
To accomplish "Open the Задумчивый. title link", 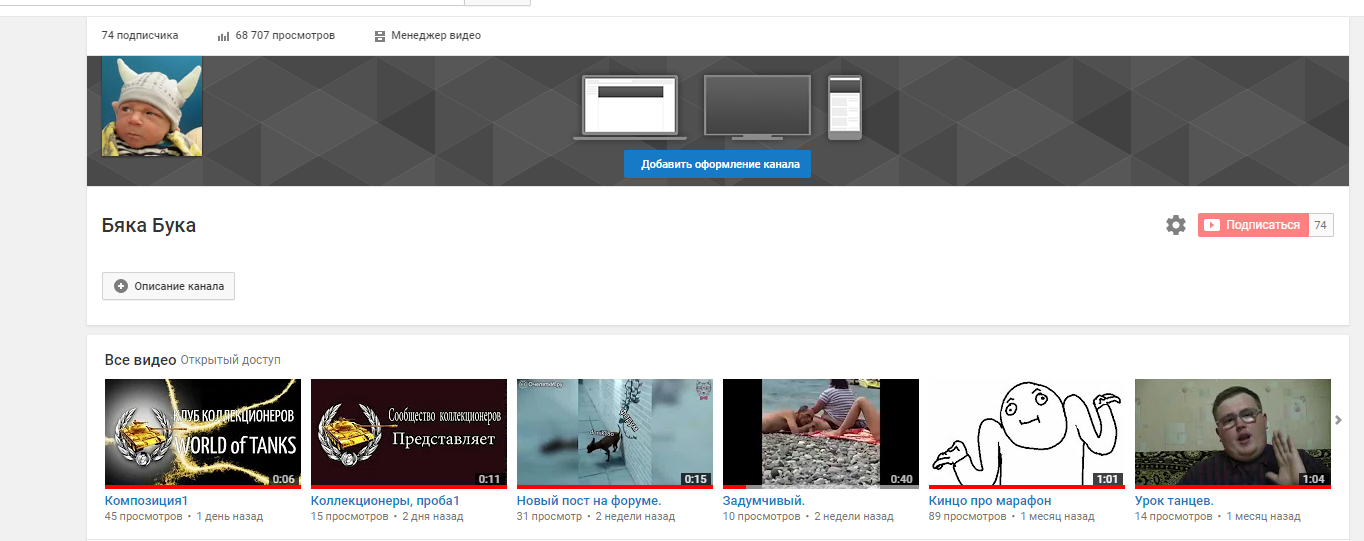I will click(764, 501).
